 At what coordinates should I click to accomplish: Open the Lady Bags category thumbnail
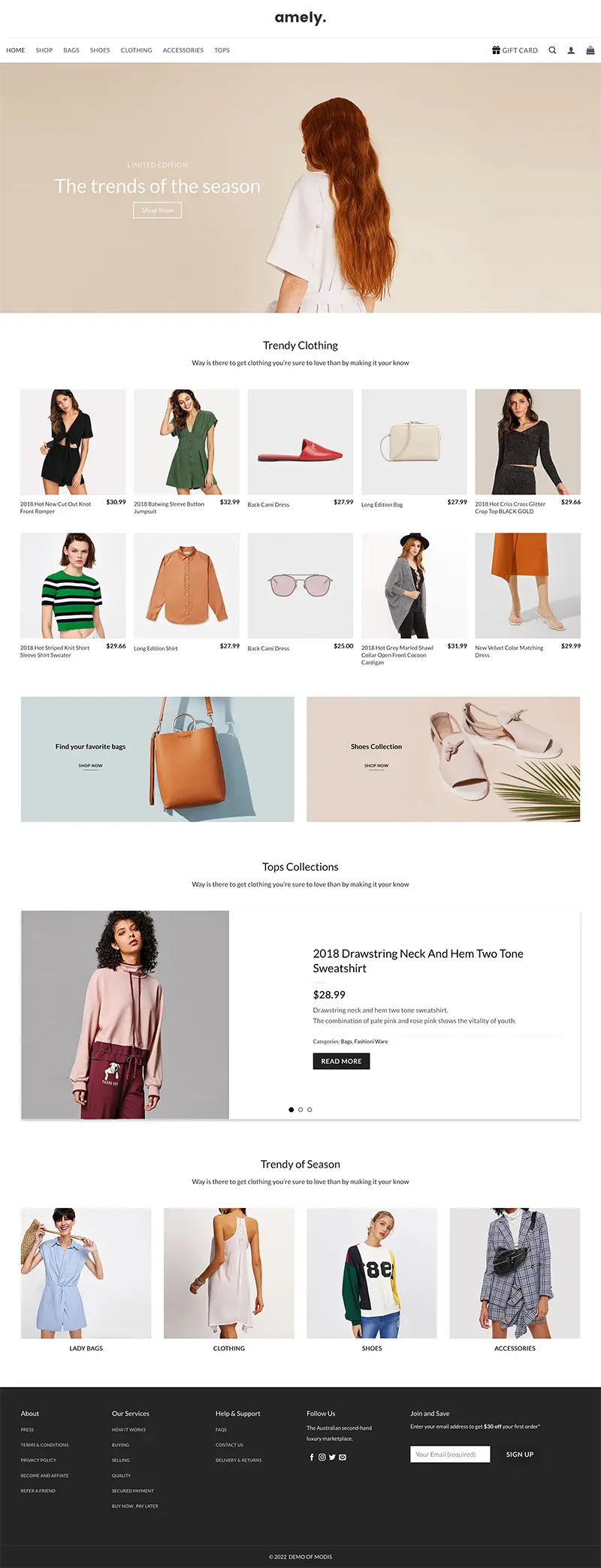86,1273
